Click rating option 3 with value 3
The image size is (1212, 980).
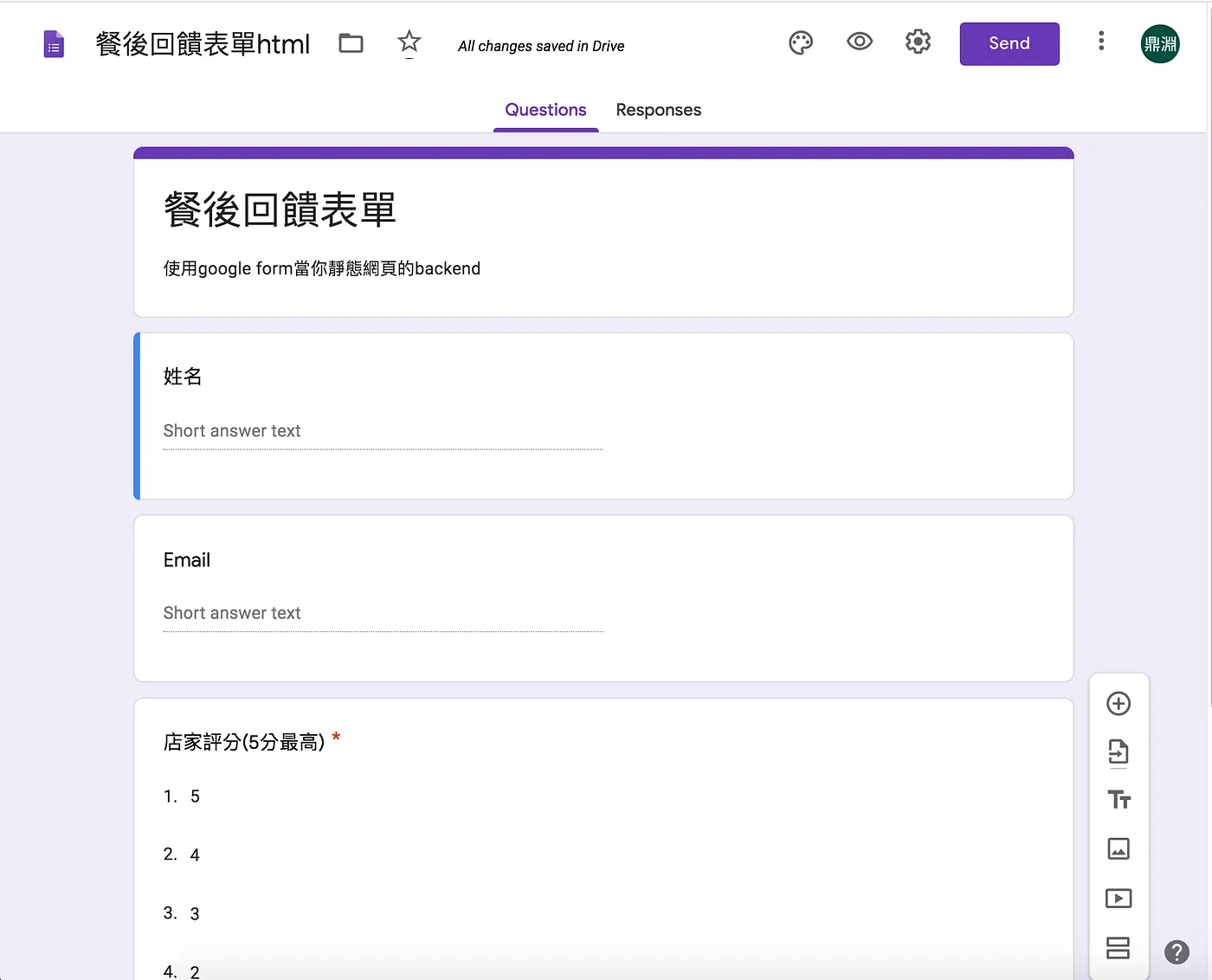click(x=195, y=914)
